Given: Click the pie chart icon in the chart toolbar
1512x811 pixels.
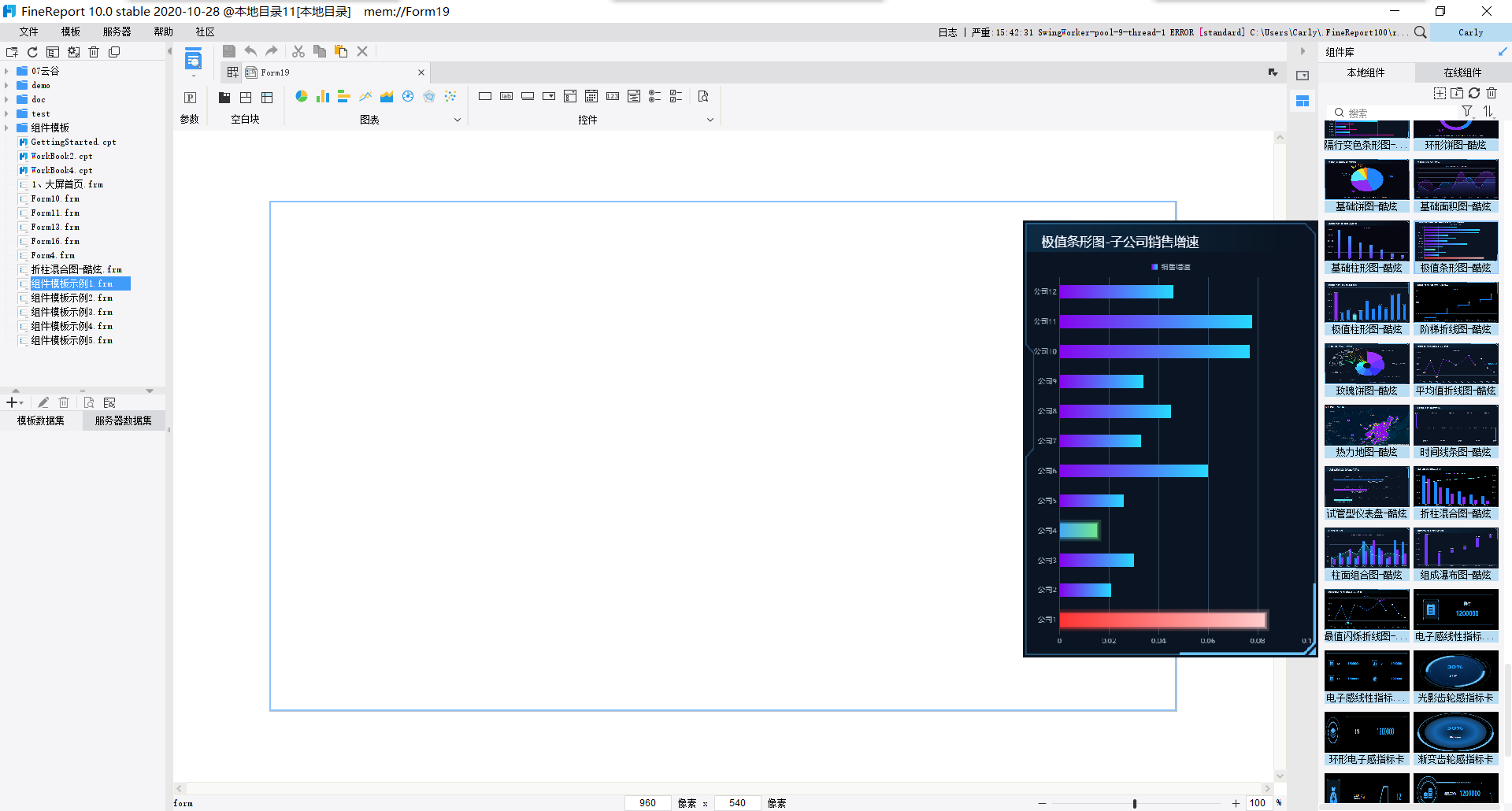Looking at the screenshot, I should pyautogui.click(x=302, y=96).
